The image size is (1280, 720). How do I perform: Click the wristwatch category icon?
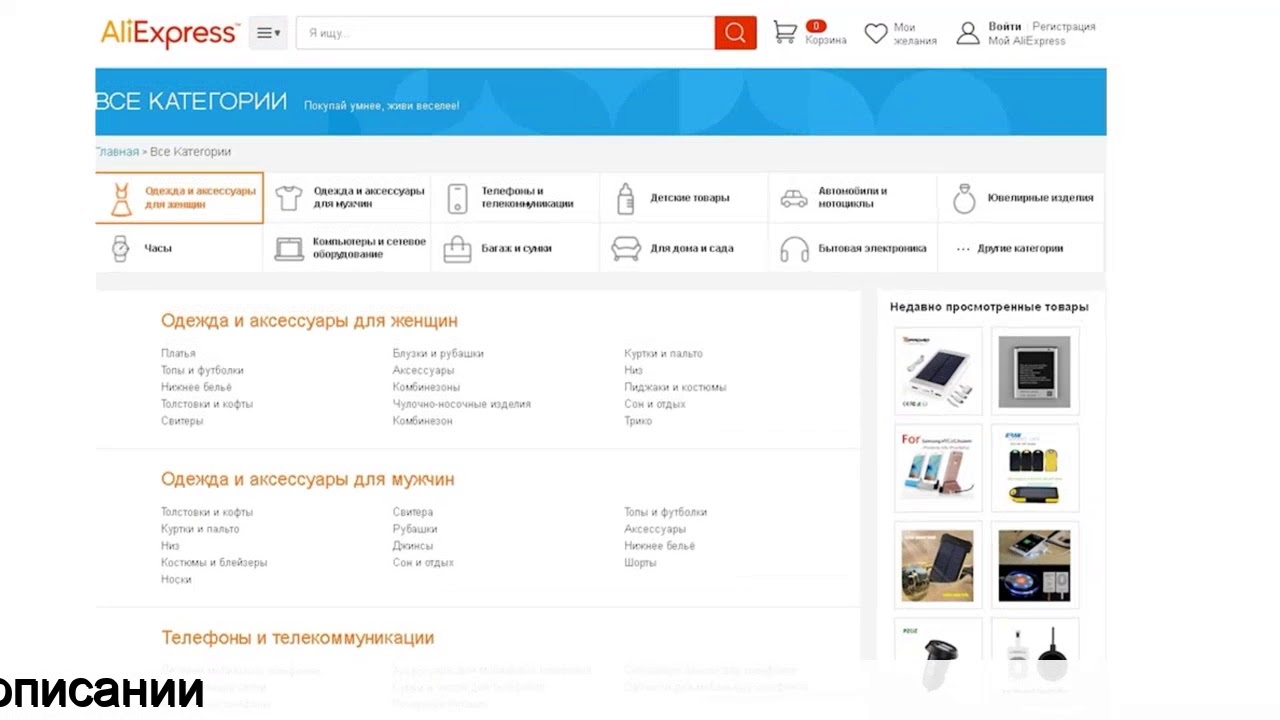point(121,248)
